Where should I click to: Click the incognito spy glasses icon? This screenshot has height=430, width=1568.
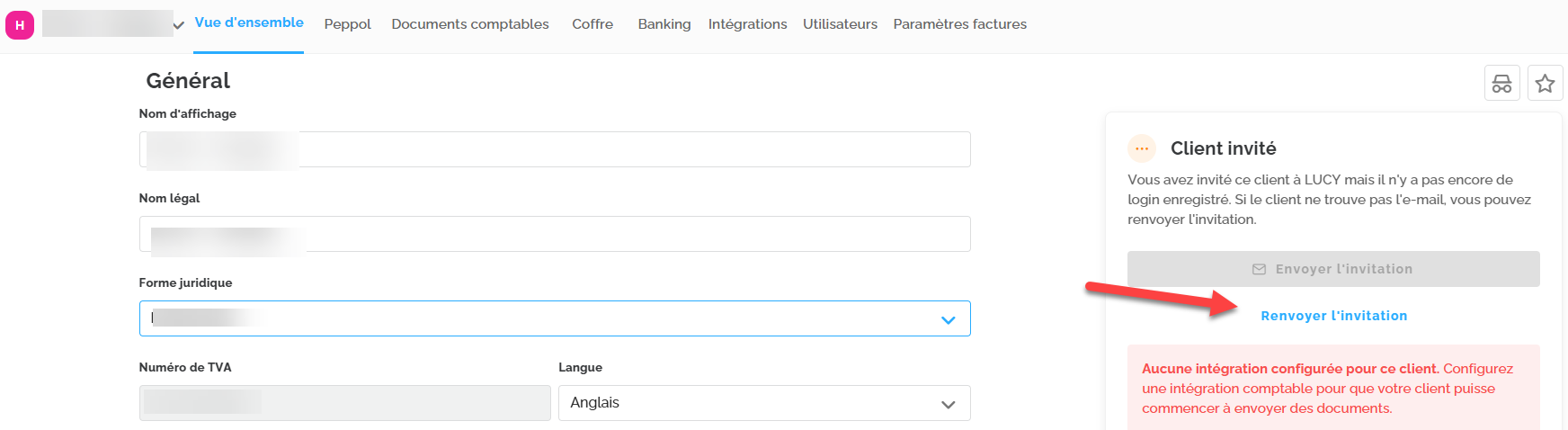click(1501, 84)
